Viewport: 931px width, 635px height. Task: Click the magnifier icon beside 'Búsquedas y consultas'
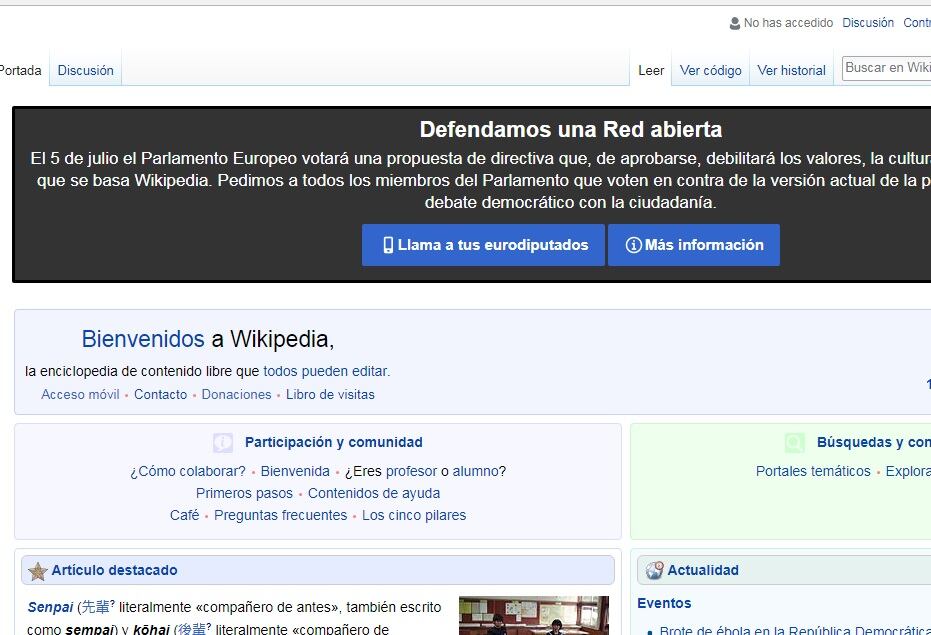795,443
